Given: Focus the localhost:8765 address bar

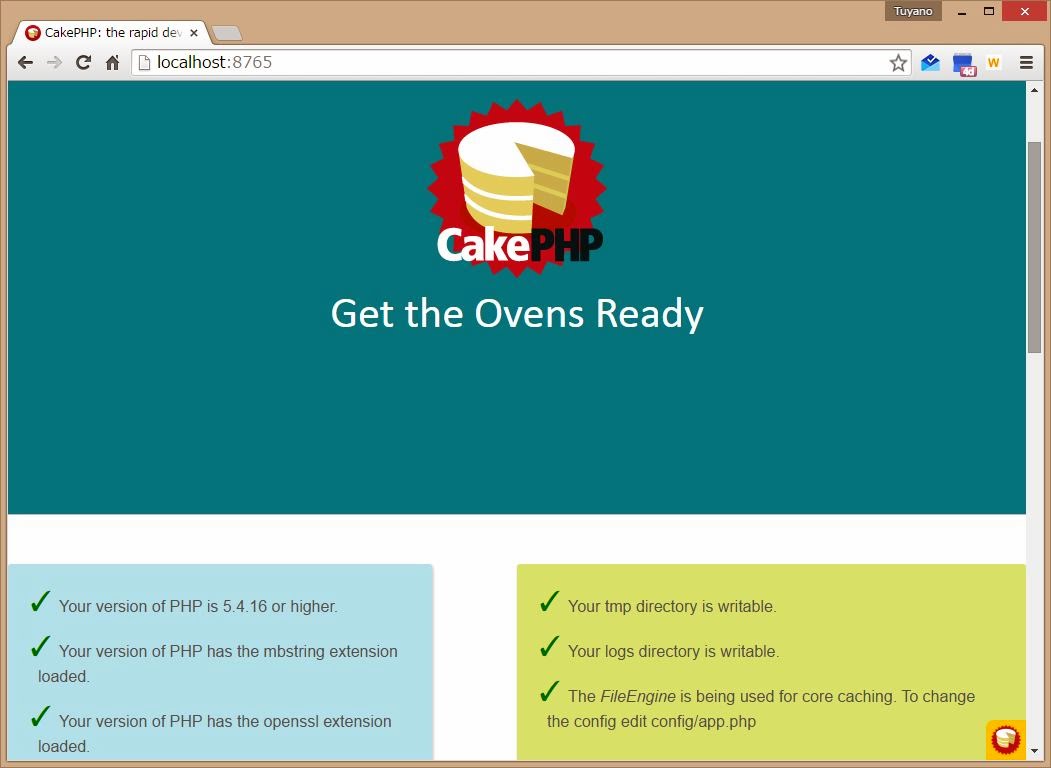Looking at the screenshot, I should tap(520, 63).
